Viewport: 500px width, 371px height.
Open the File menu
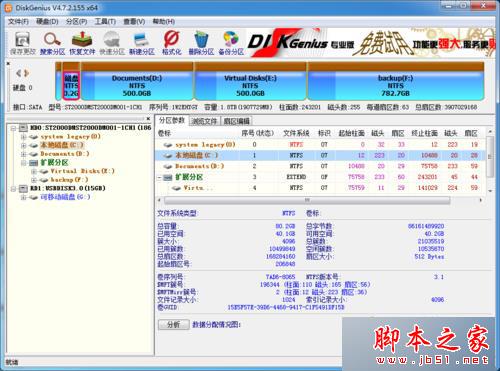coord(18,22)
